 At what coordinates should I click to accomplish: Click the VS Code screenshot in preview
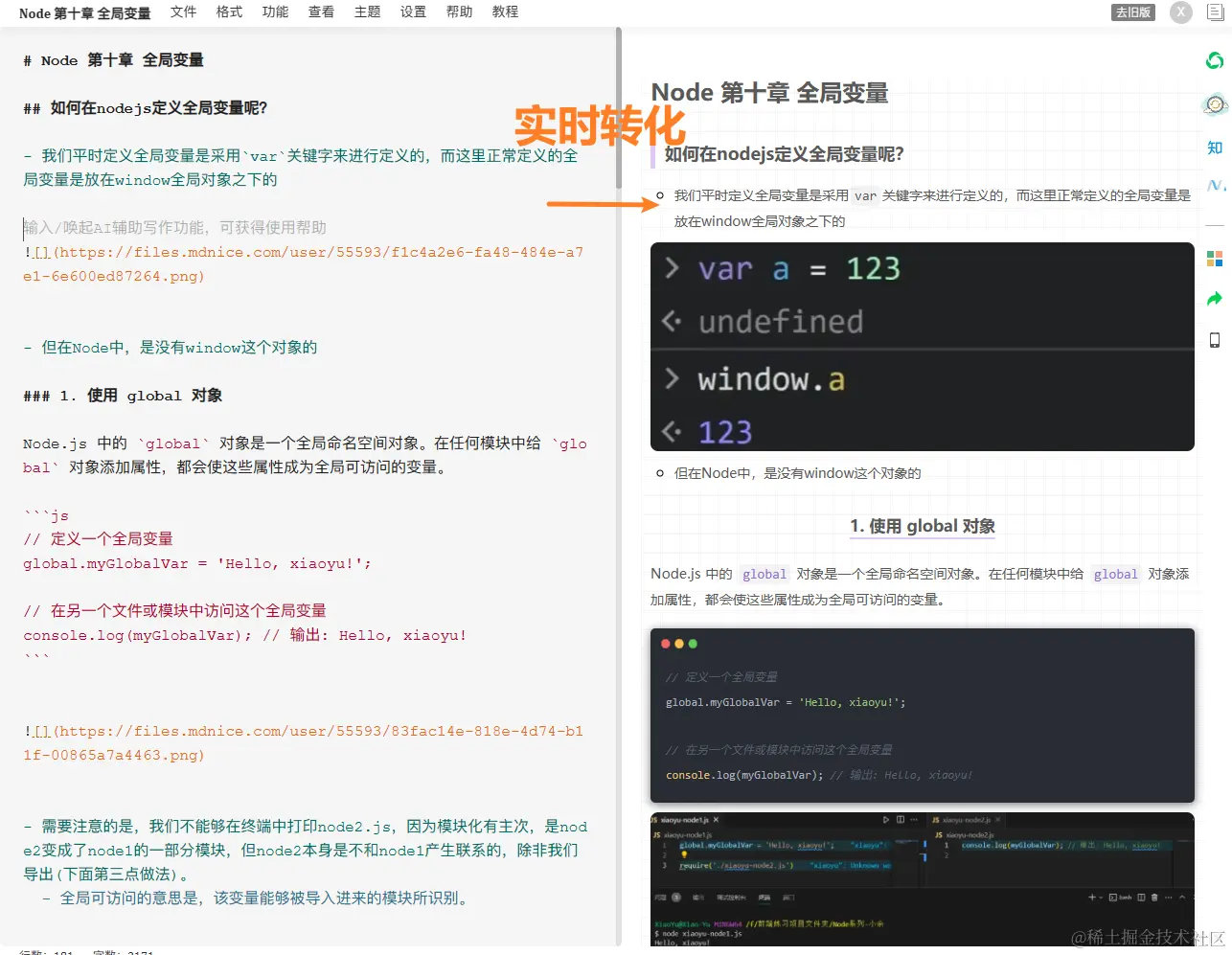coord(923,879)
